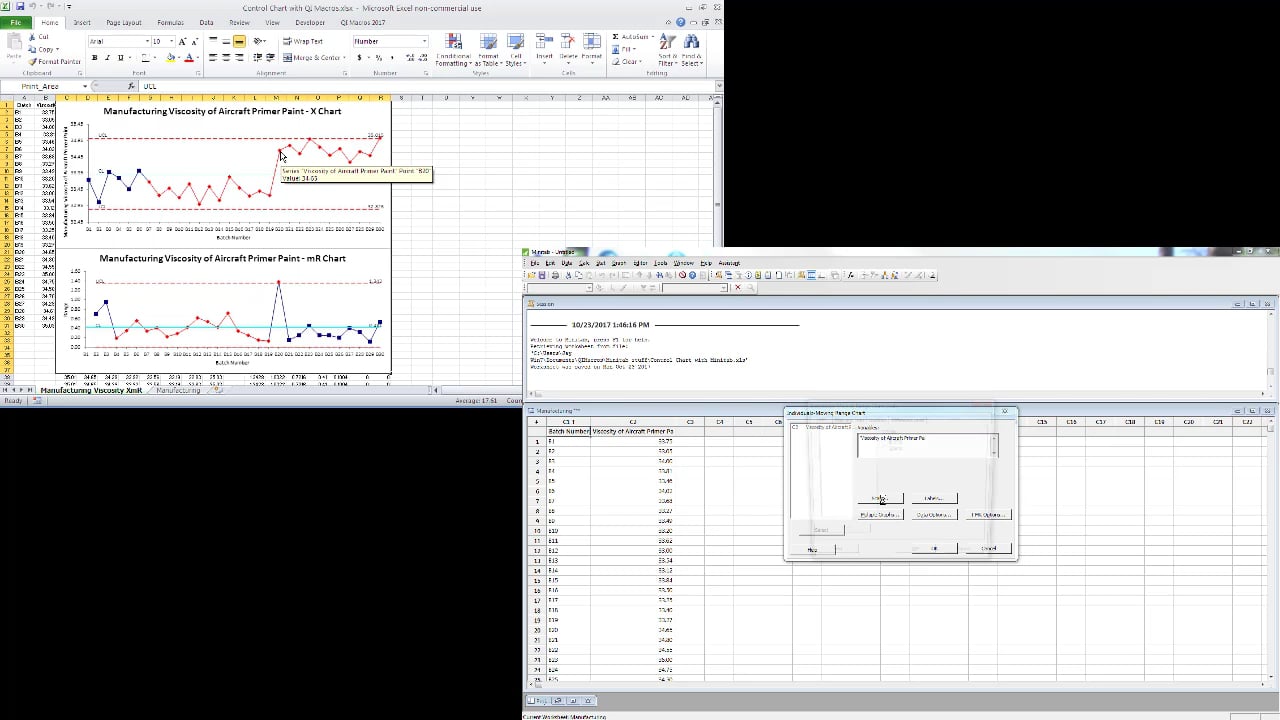Click the Variables input box in chart dialog
The width and height of the screenshot is (1280, 720).
(x=927, y=446)
